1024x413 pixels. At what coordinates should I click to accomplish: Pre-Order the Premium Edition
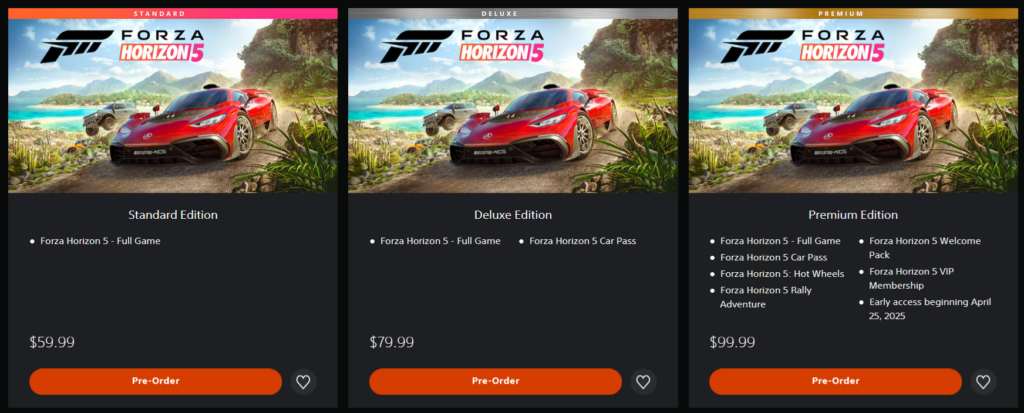pos(835,382)
